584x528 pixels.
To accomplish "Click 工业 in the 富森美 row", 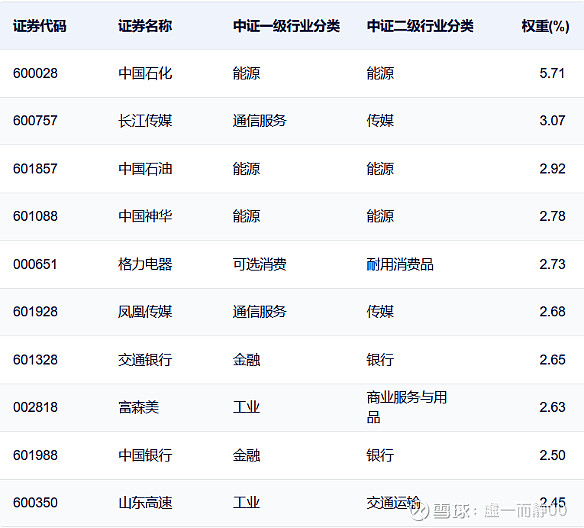I will [x=246, y=407].
